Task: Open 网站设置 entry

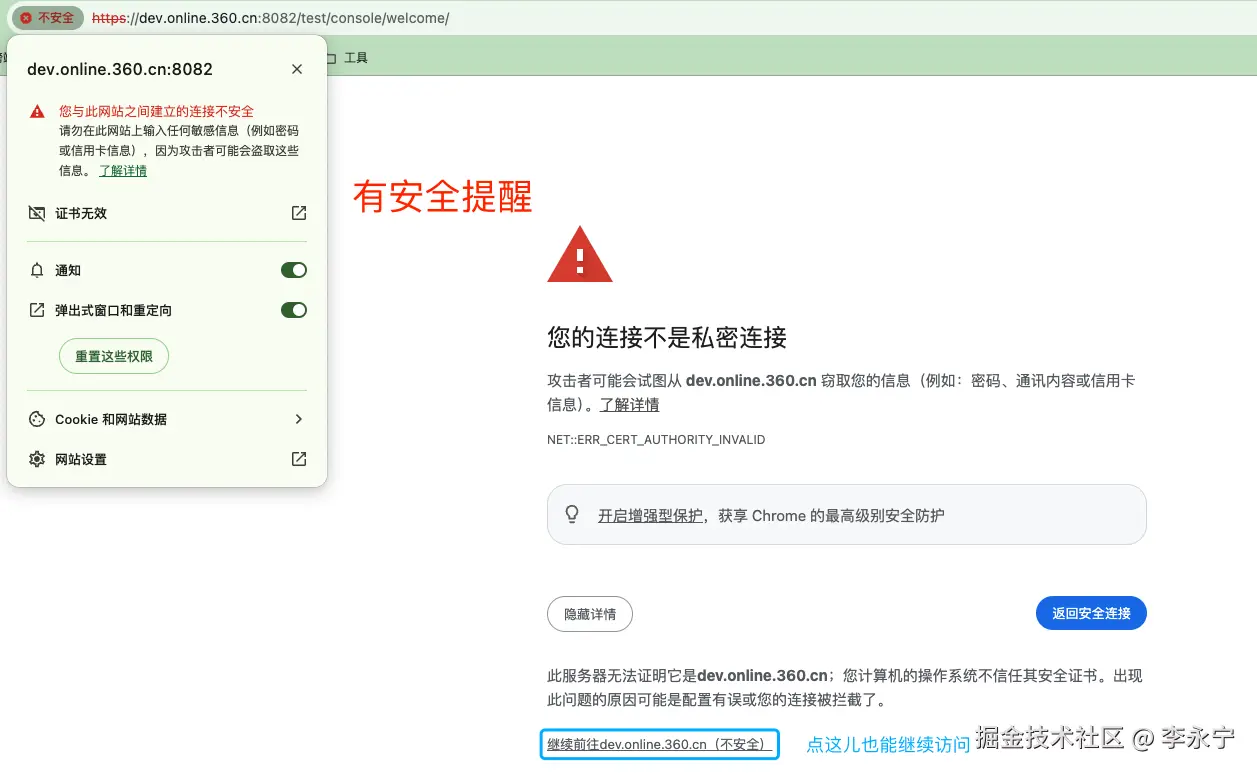Action: tap(167, 459)
